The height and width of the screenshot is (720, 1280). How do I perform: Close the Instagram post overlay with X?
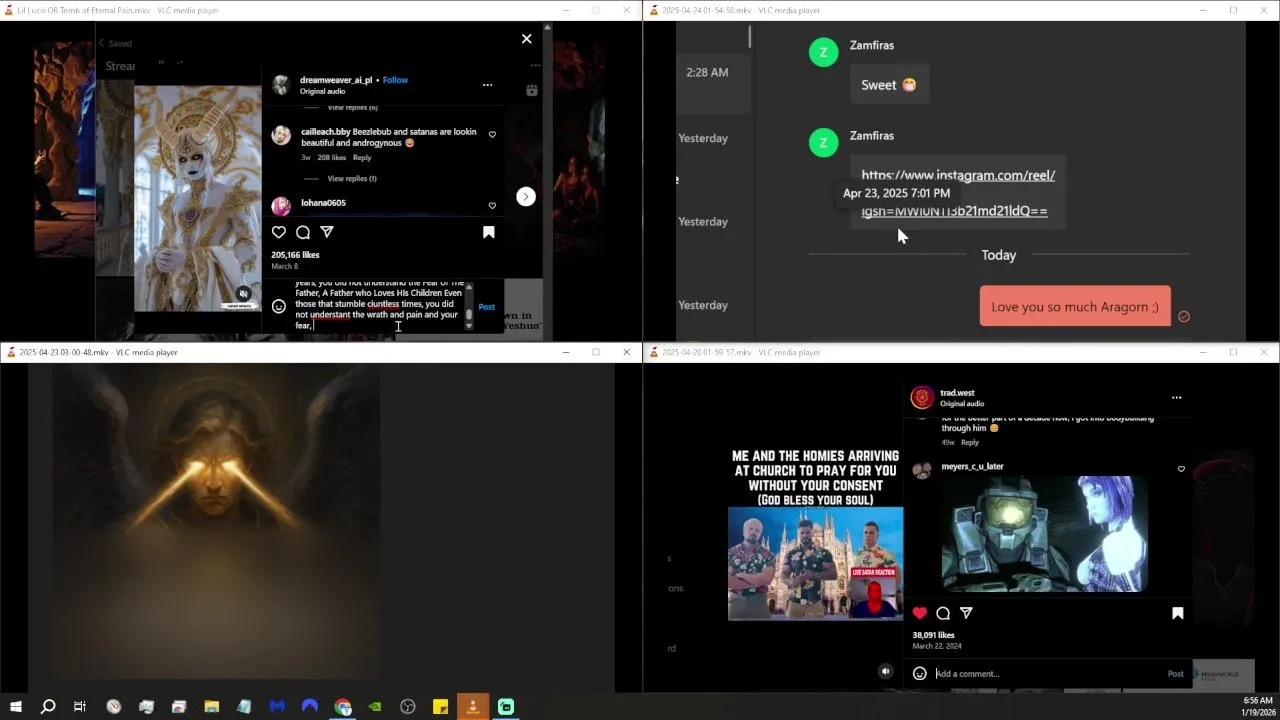tap(526, 39)
